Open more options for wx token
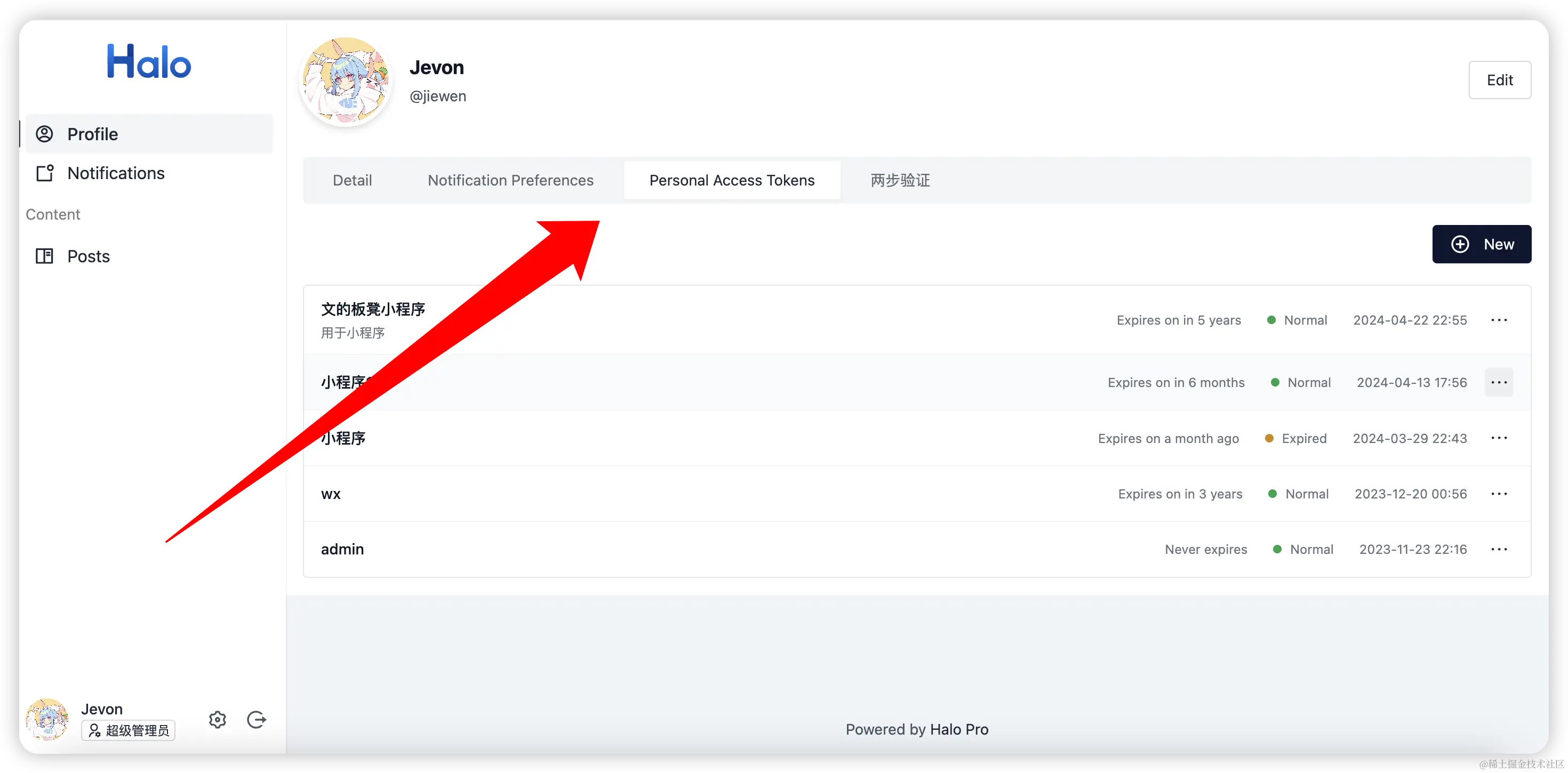Image resolution: width=1568 pixels, height=773 pixels. point(1499,494)
